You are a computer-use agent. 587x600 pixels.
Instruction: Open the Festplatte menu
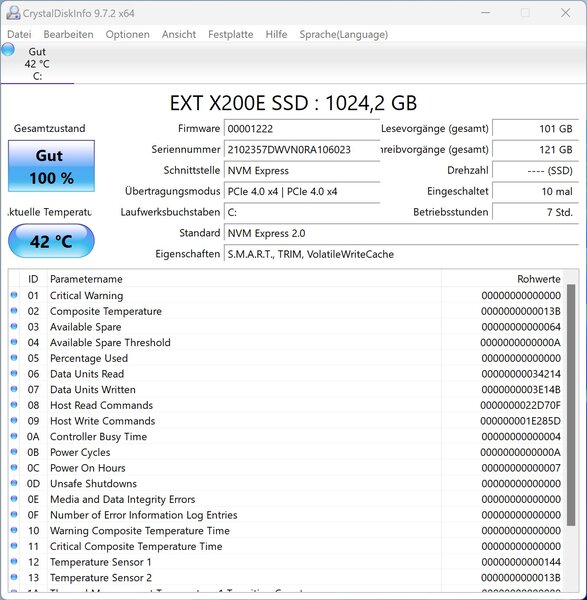click(230, 34)
